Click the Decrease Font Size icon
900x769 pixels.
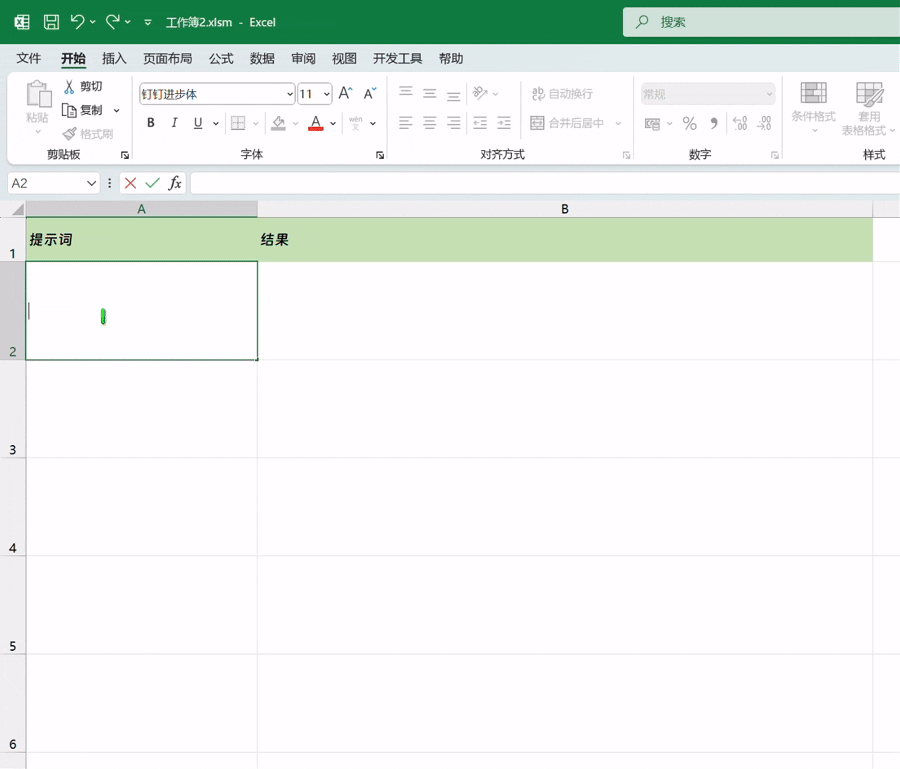pyautogui.click(x=369, y=94)
